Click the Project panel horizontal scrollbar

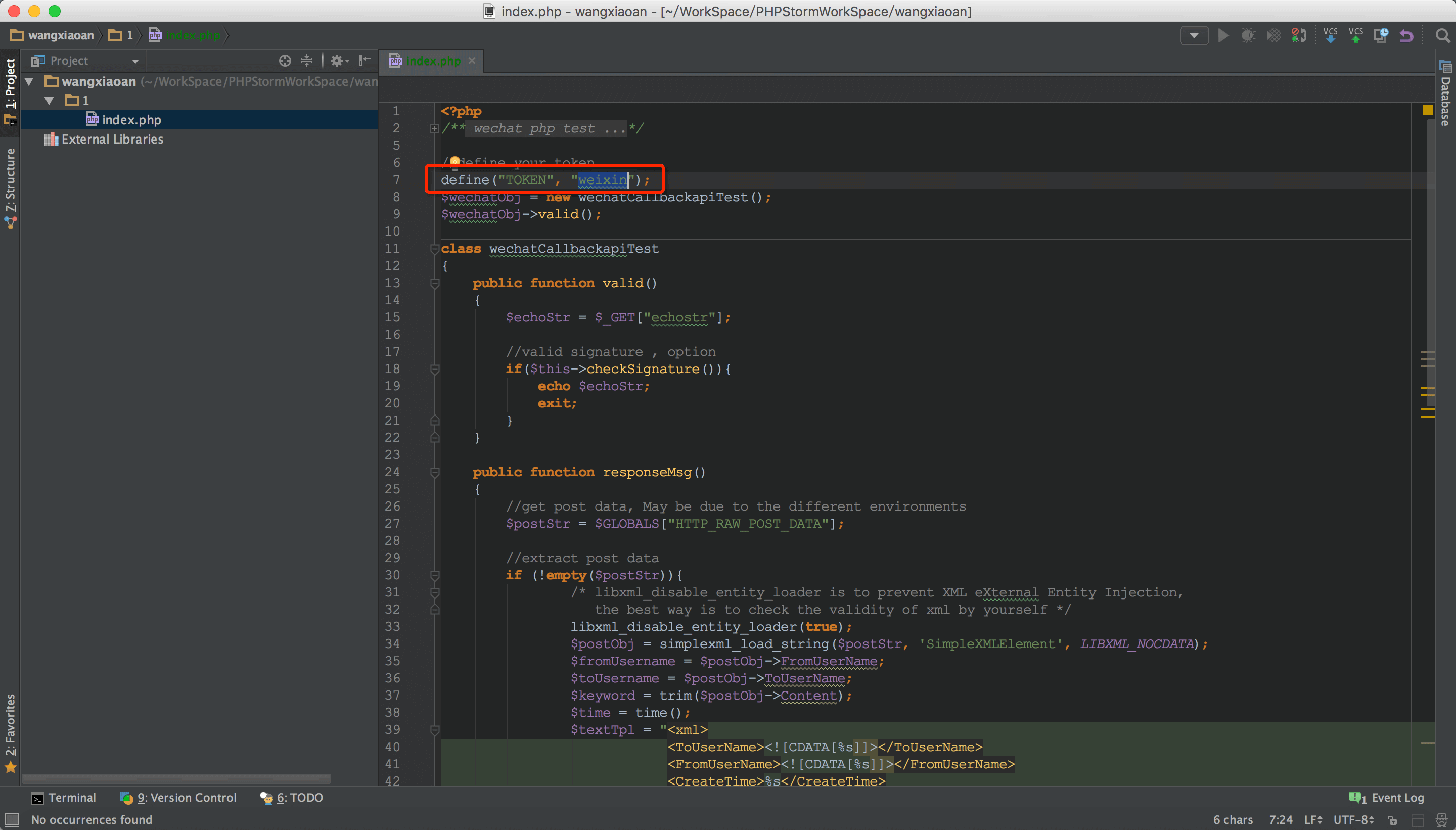tap(177, 779)
